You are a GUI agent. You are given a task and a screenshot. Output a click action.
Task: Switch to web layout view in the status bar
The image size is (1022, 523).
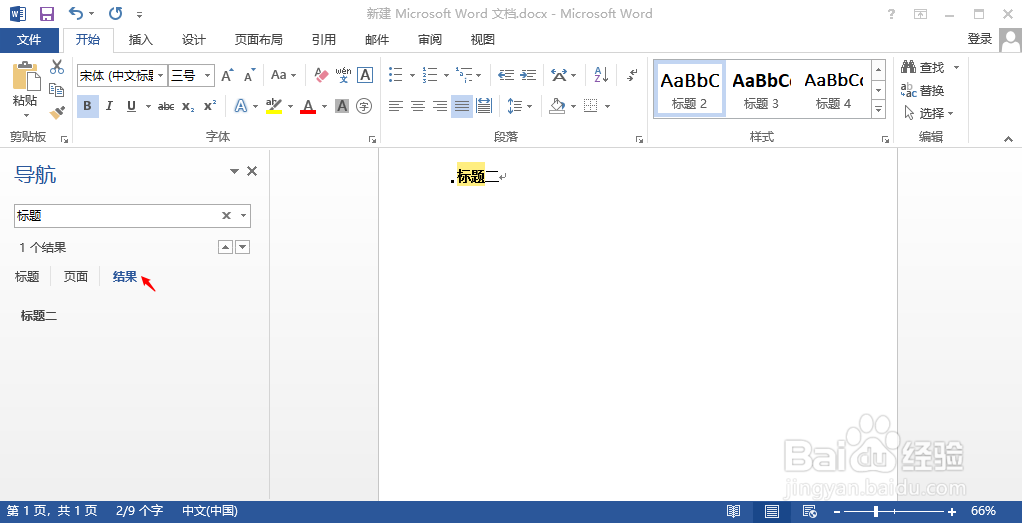click(810, 511)
